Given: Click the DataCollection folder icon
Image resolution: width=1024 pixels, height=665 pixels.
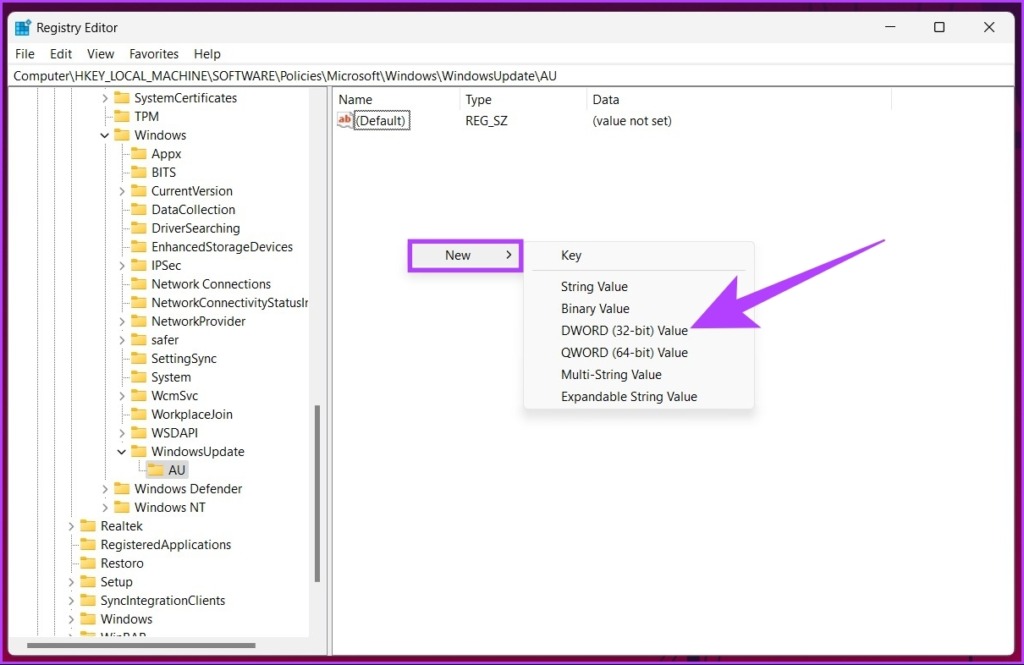Looking at the screenshot, I should click(138, 210).
